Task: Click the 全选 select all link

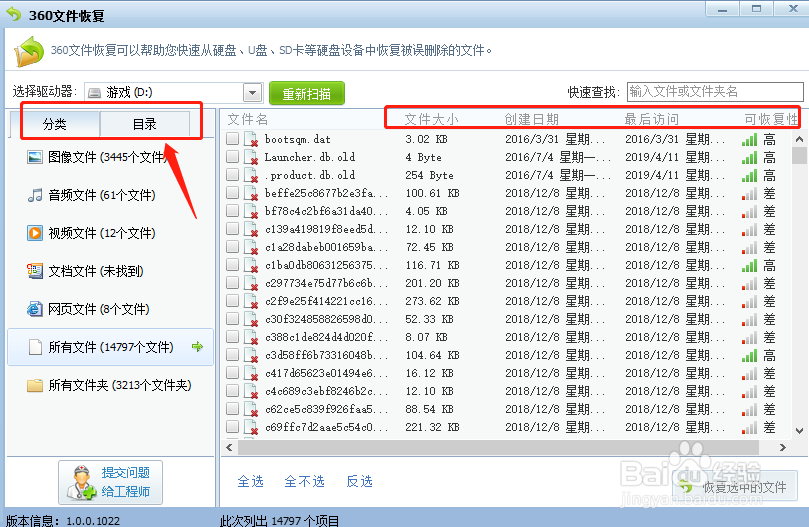Action: click(250, 481)
